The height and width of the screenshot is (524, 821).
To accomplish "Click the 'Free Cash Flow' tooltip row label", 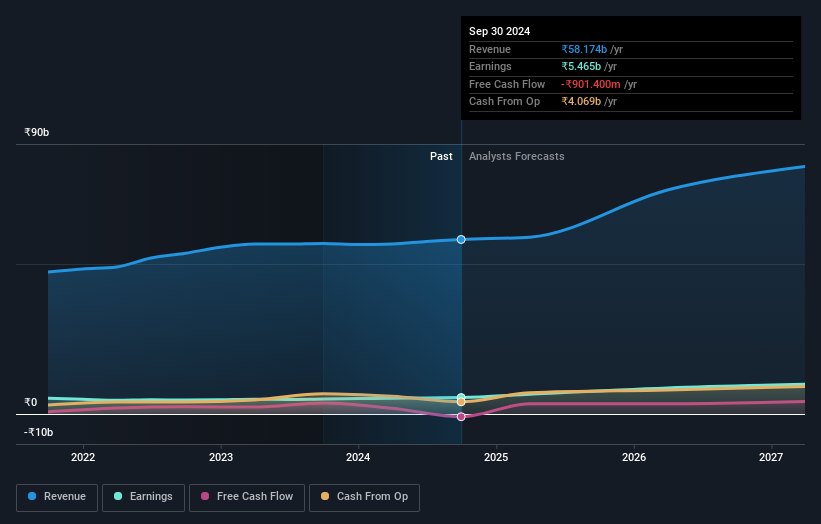I will click(x=507, y=84).
